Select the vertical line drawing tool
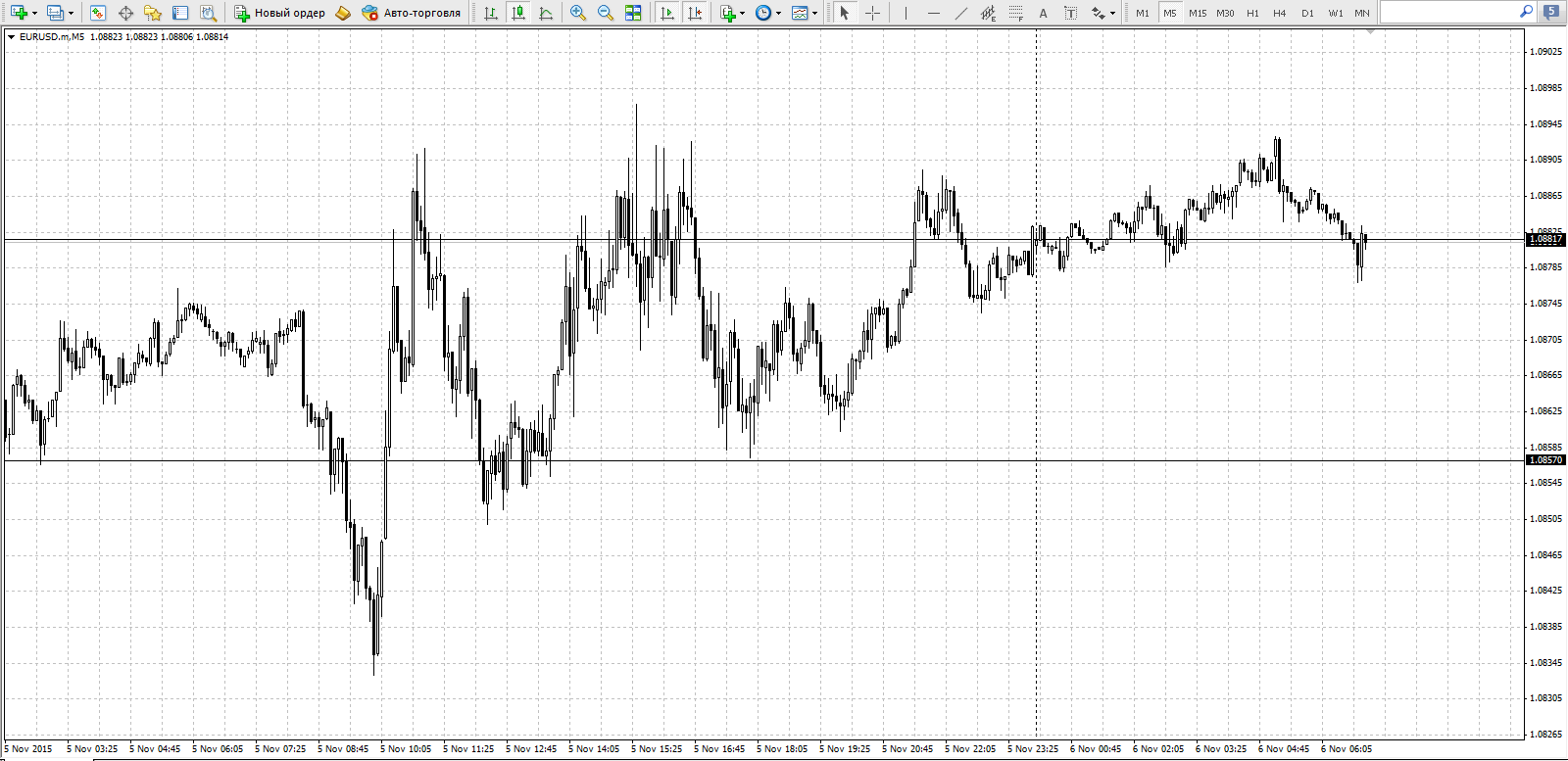The image size is (1568, 761). point(906,13)
